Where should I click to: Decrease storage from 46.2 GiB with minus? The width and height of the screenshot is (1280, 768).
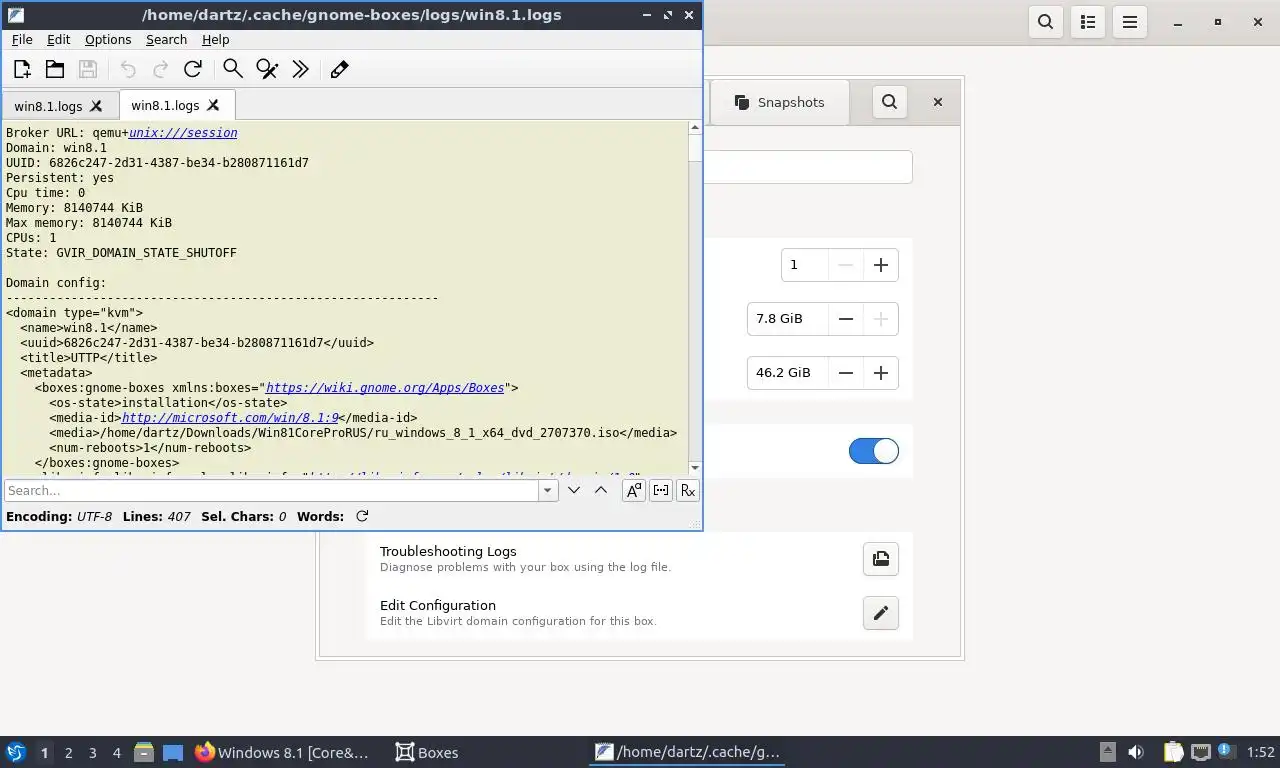coord(846,373)
